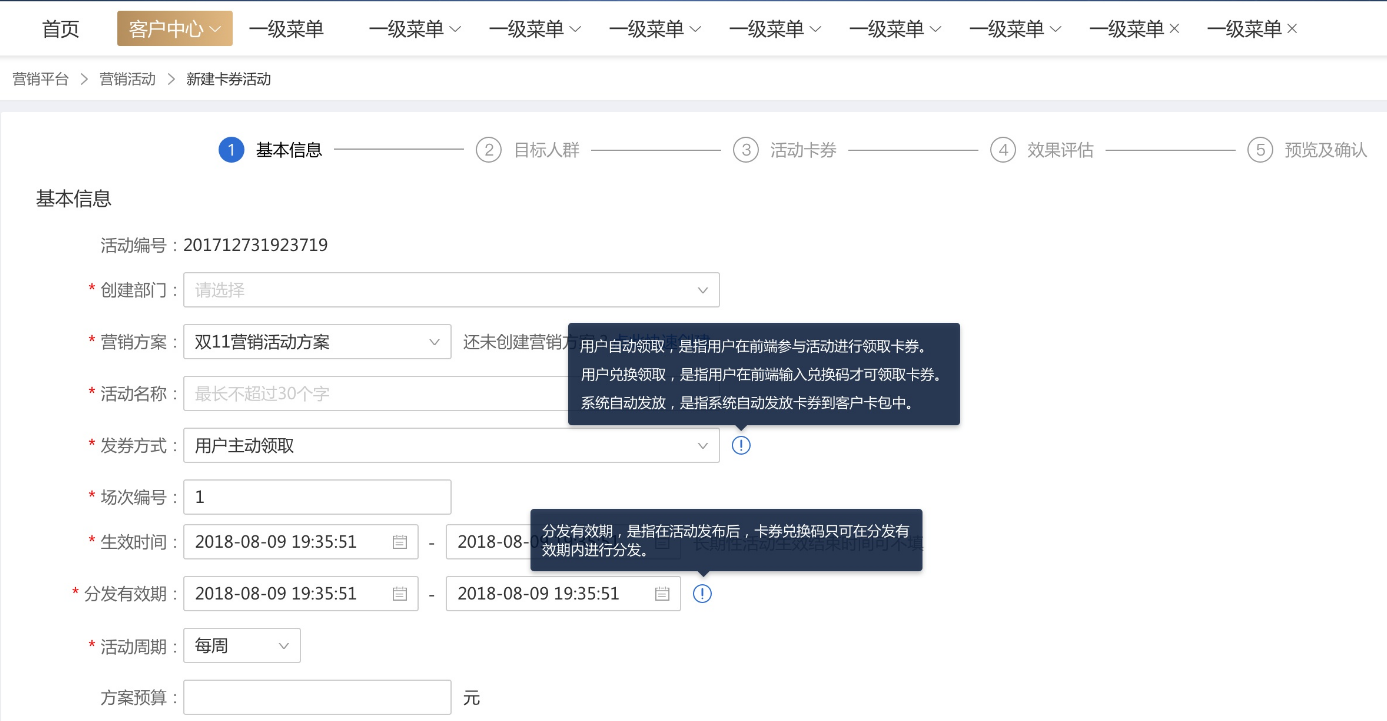
Task: Focus the 方案预算 input field
Action: click(317, 698)
